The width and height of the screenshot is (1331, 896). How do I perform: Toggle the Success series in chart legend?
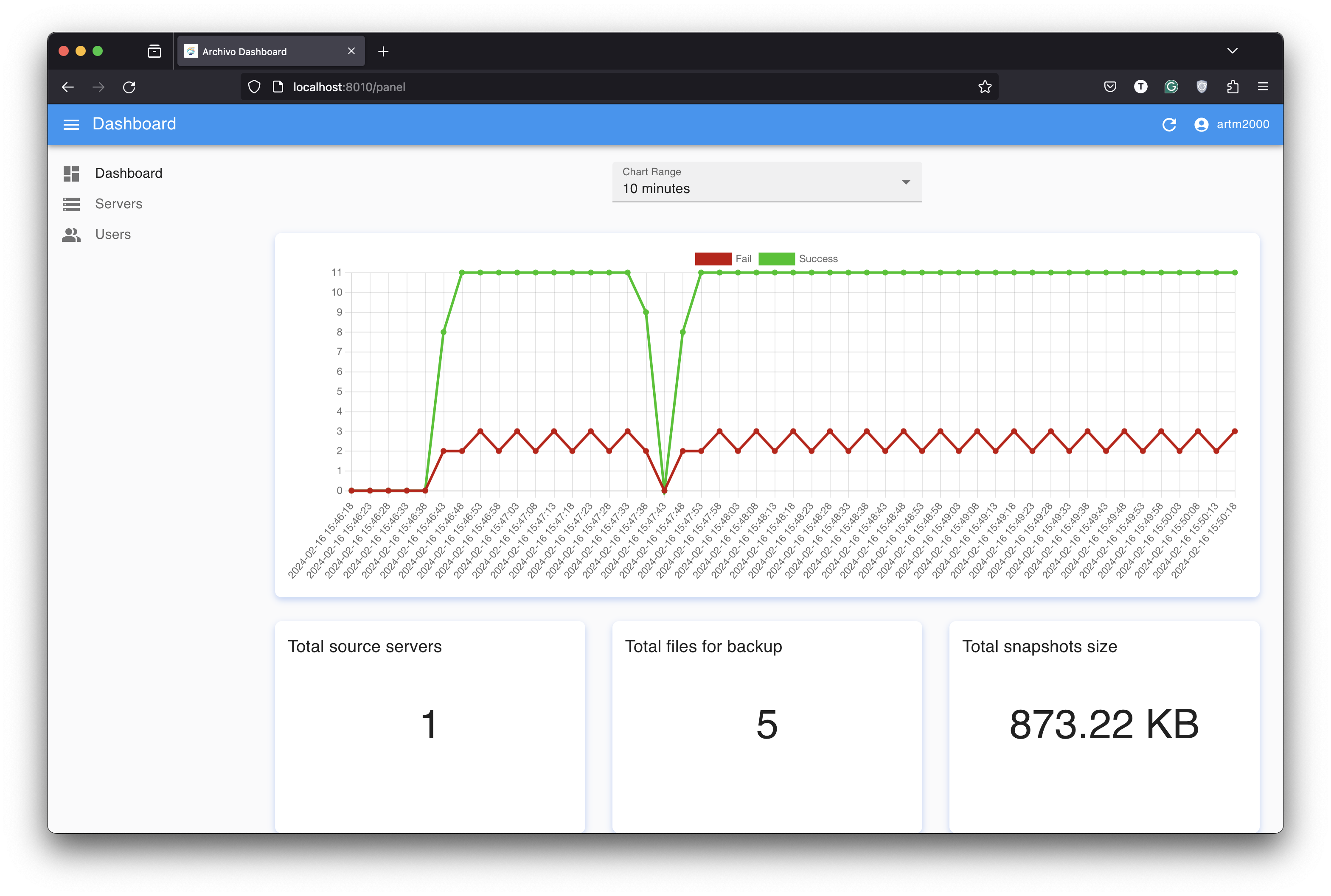pos(776,259)
